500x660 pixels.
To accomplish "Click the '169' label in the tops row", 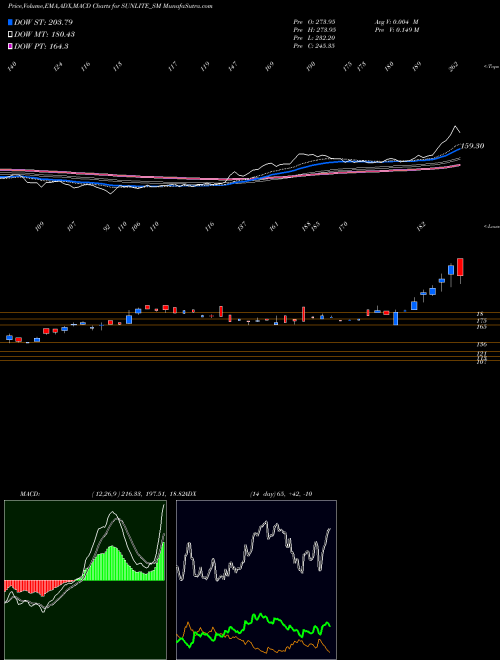I will (x=269, y=67).
